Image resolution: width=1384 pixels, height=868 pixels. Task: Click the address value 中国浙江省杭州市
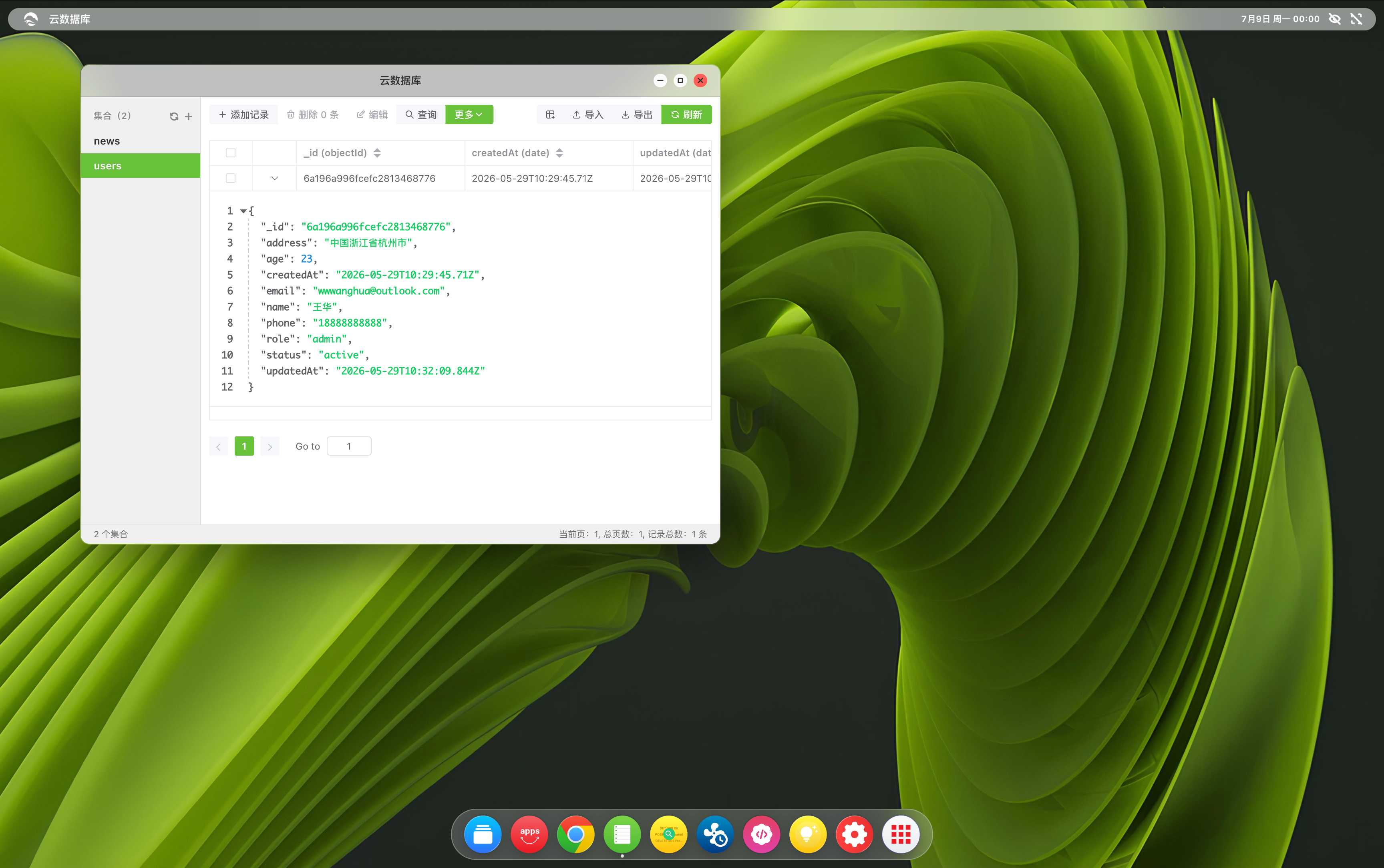[x=368, y=243]
